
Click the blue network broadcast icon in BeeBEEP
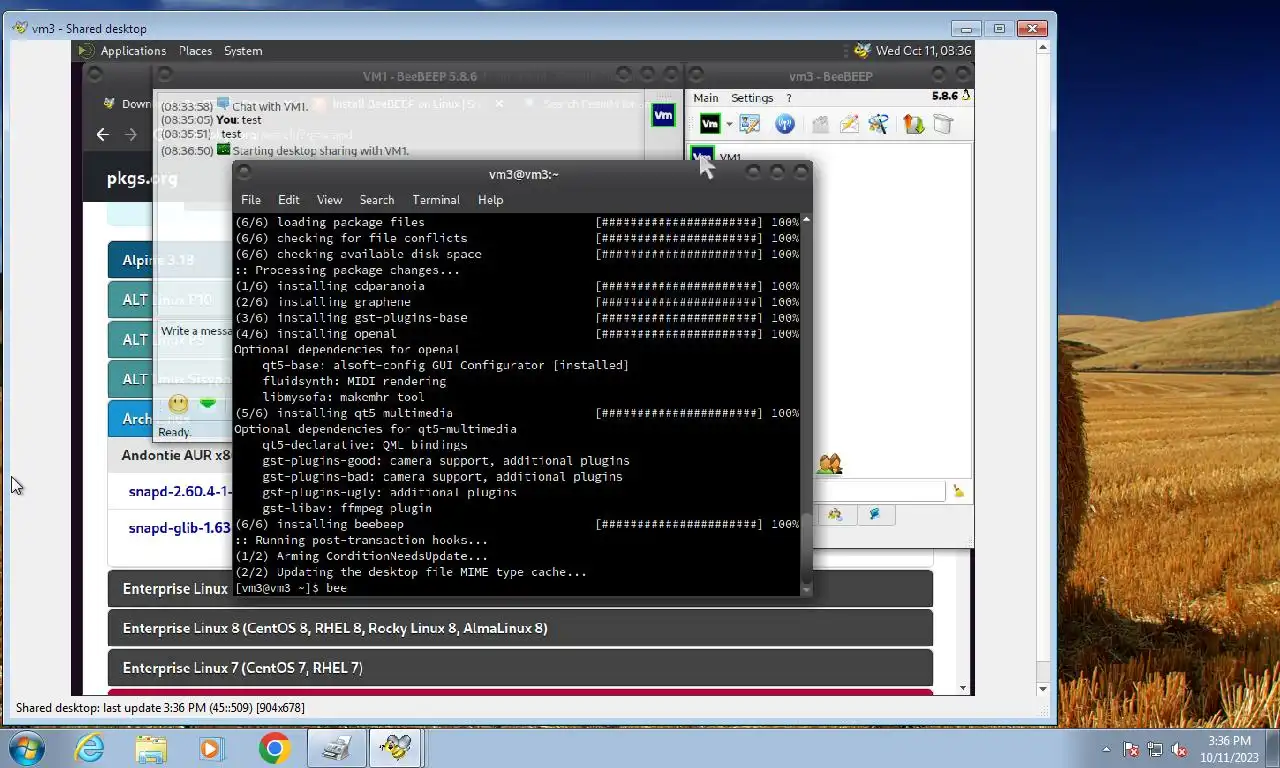(785, 124)
